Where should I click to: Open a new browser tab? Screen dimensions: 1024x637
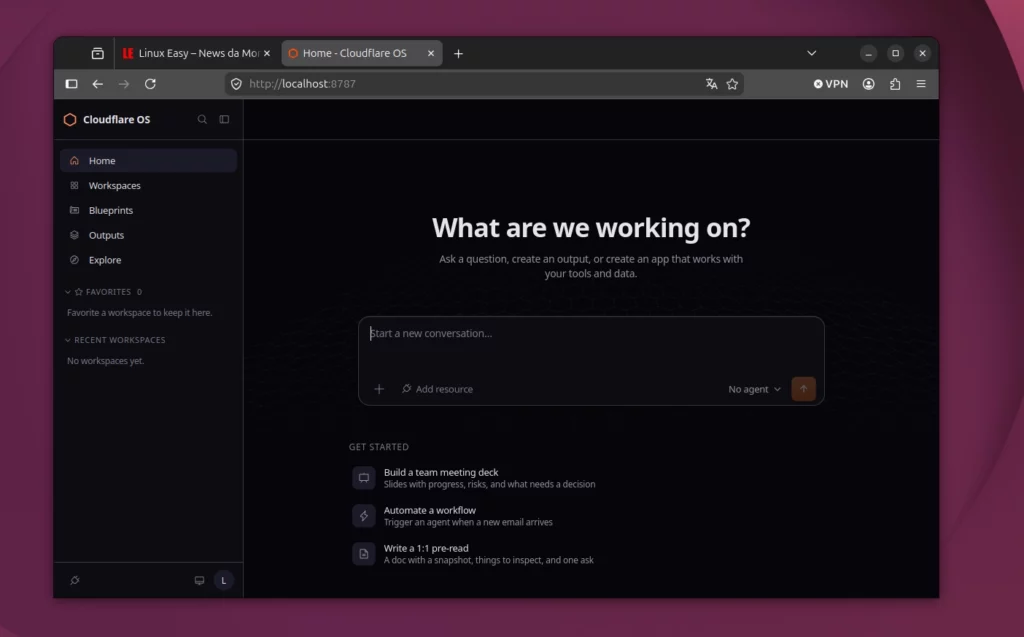[458, 54]
